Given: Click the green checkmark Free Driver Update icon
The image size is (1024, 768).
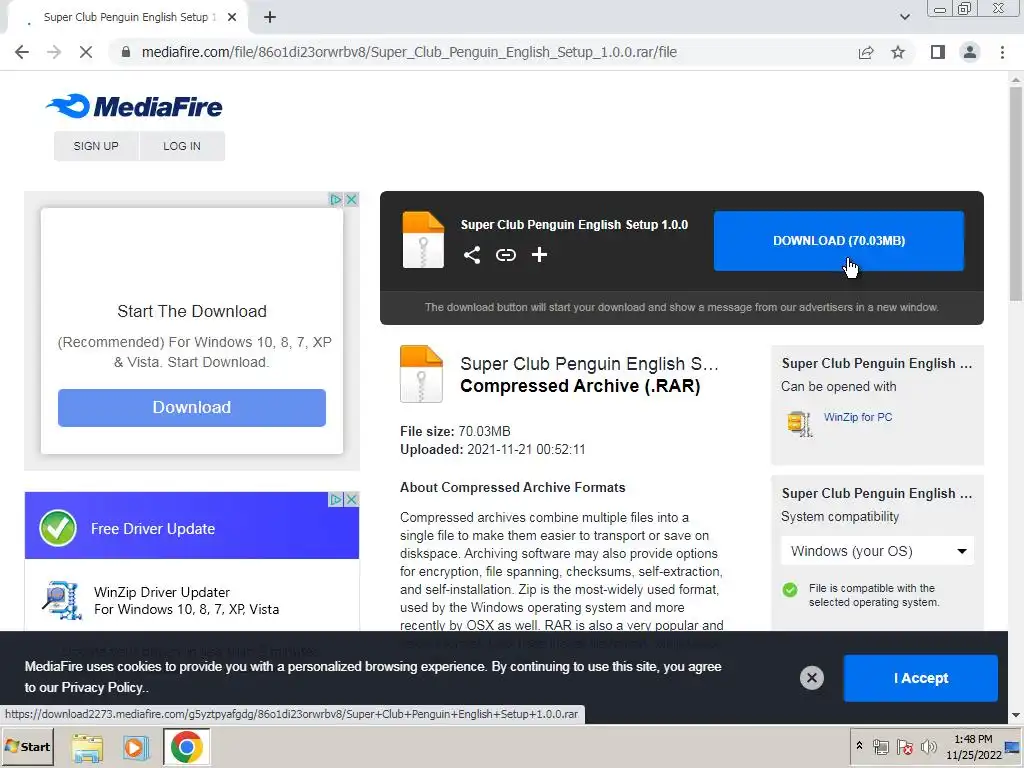Looking at the screenshot, I should click(57, 528).
